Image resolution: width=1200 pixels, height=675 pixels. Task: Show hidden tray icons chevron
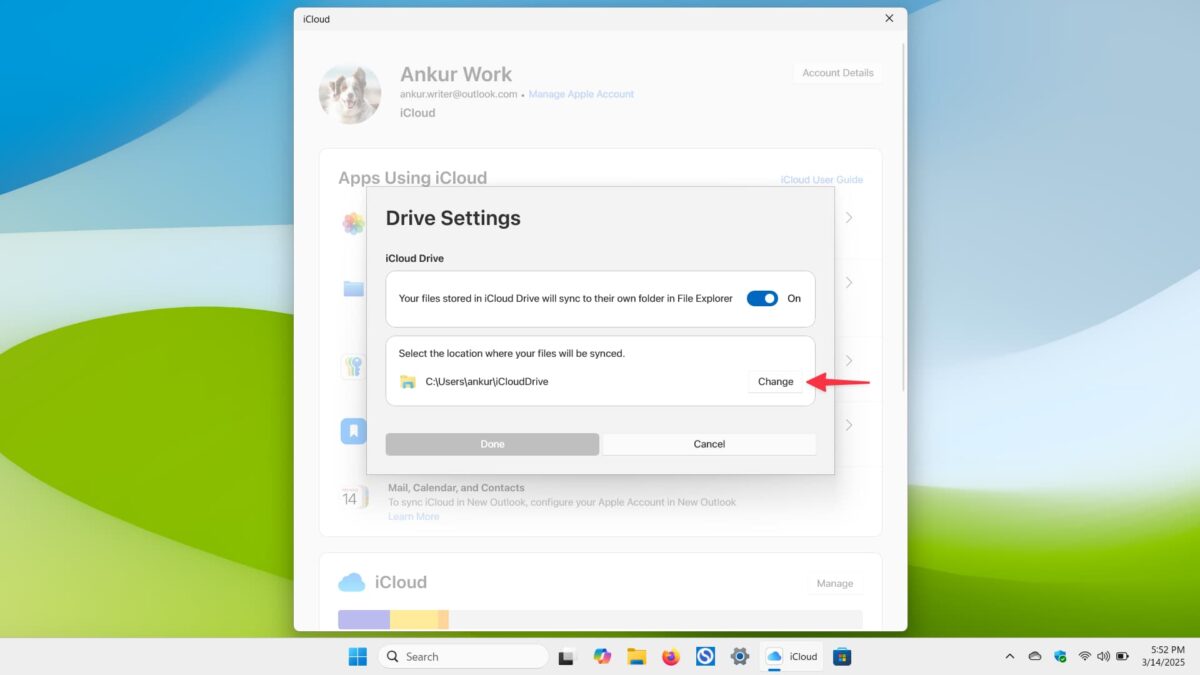(1009, 656)
